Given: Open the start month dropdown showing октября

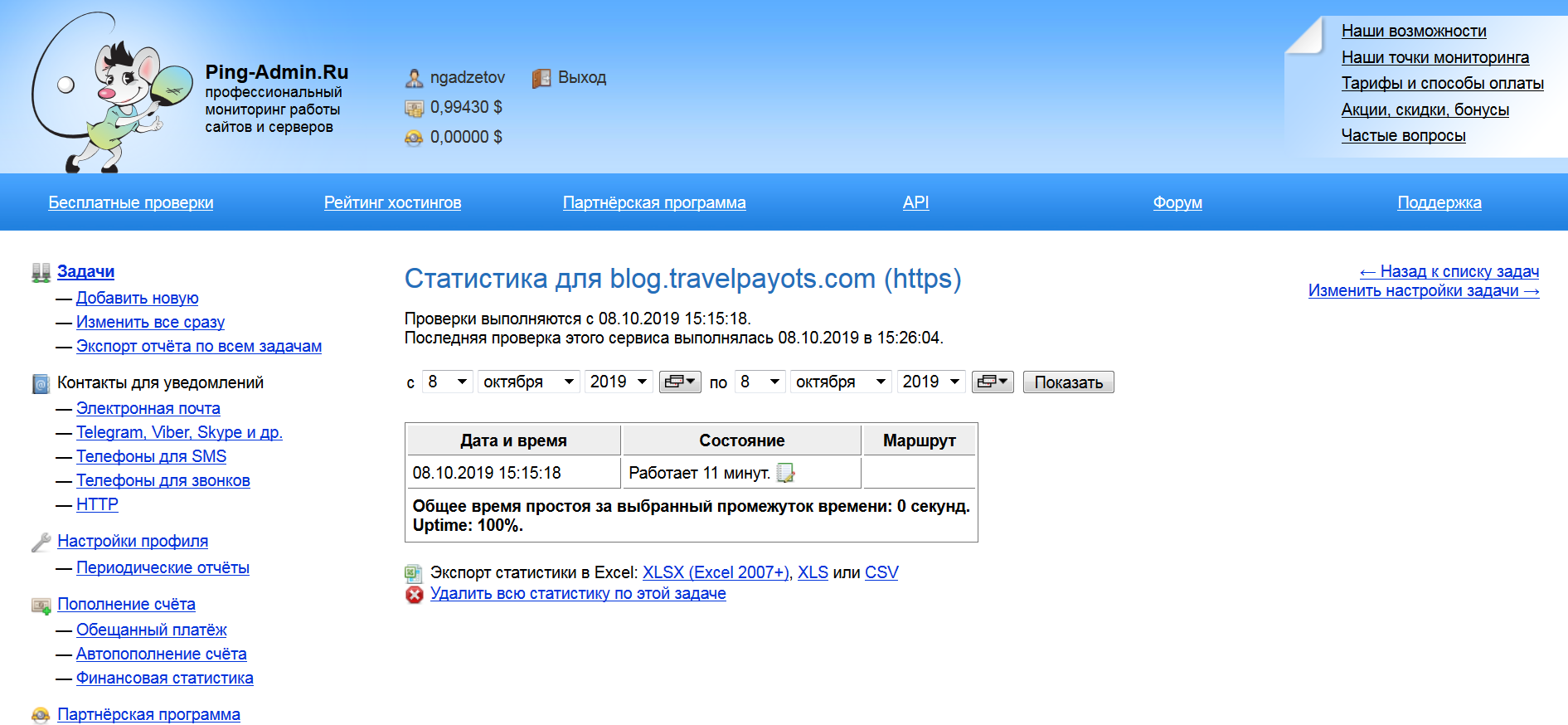Looking at the screenshot, I should pos(528,382).
